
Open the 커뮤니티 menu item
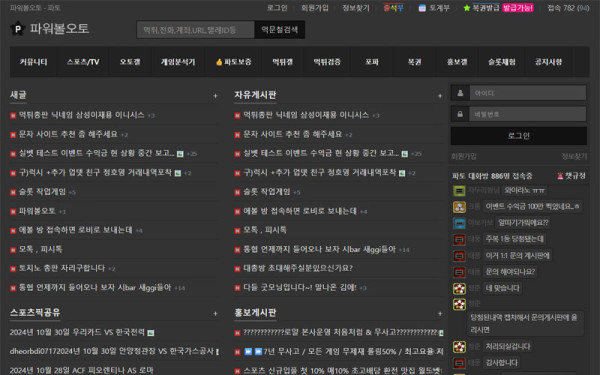(x=33, y=62)
